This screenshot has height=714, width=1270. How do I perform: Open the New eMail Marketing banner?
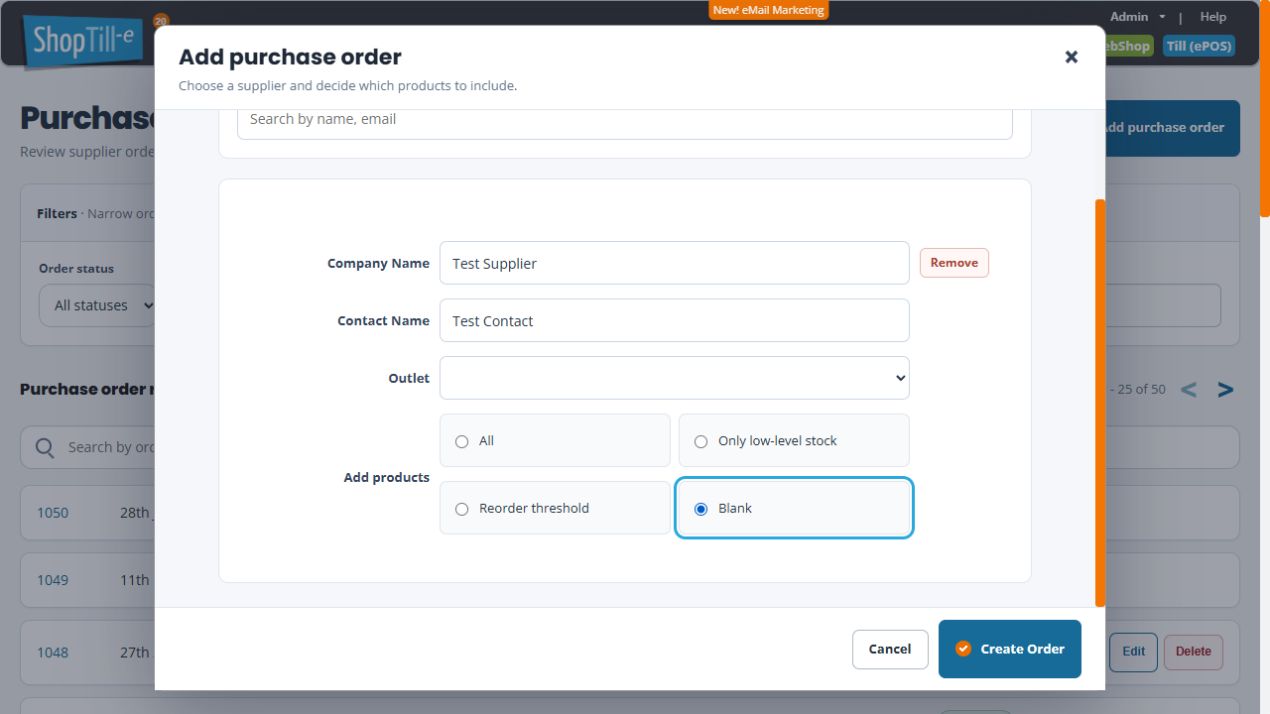769,10
